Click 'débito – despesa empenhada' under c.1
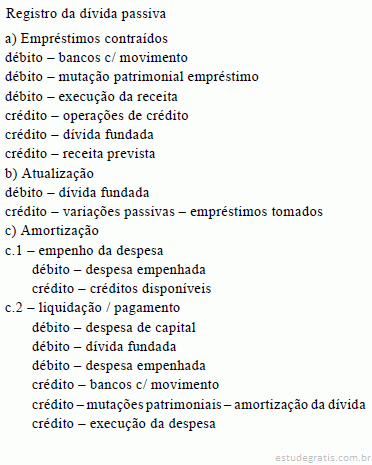 (119, 270)
